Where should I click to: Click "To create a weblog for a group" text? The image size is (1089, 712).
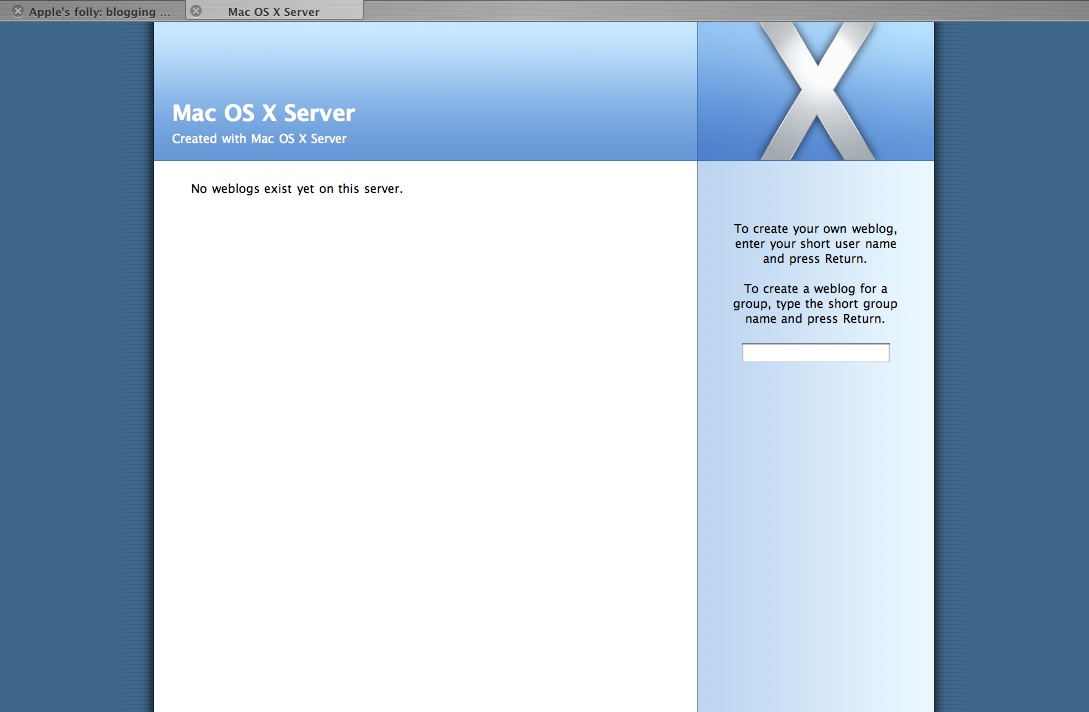point(815,304)
